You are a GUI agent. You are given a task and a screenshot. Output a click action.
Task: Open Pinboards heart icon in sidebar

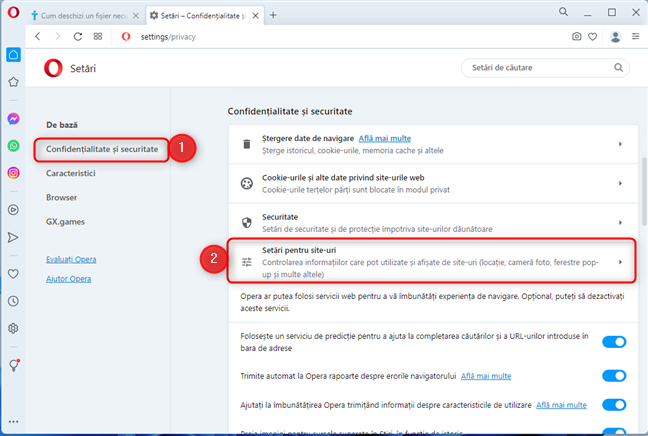pos(13,274)
